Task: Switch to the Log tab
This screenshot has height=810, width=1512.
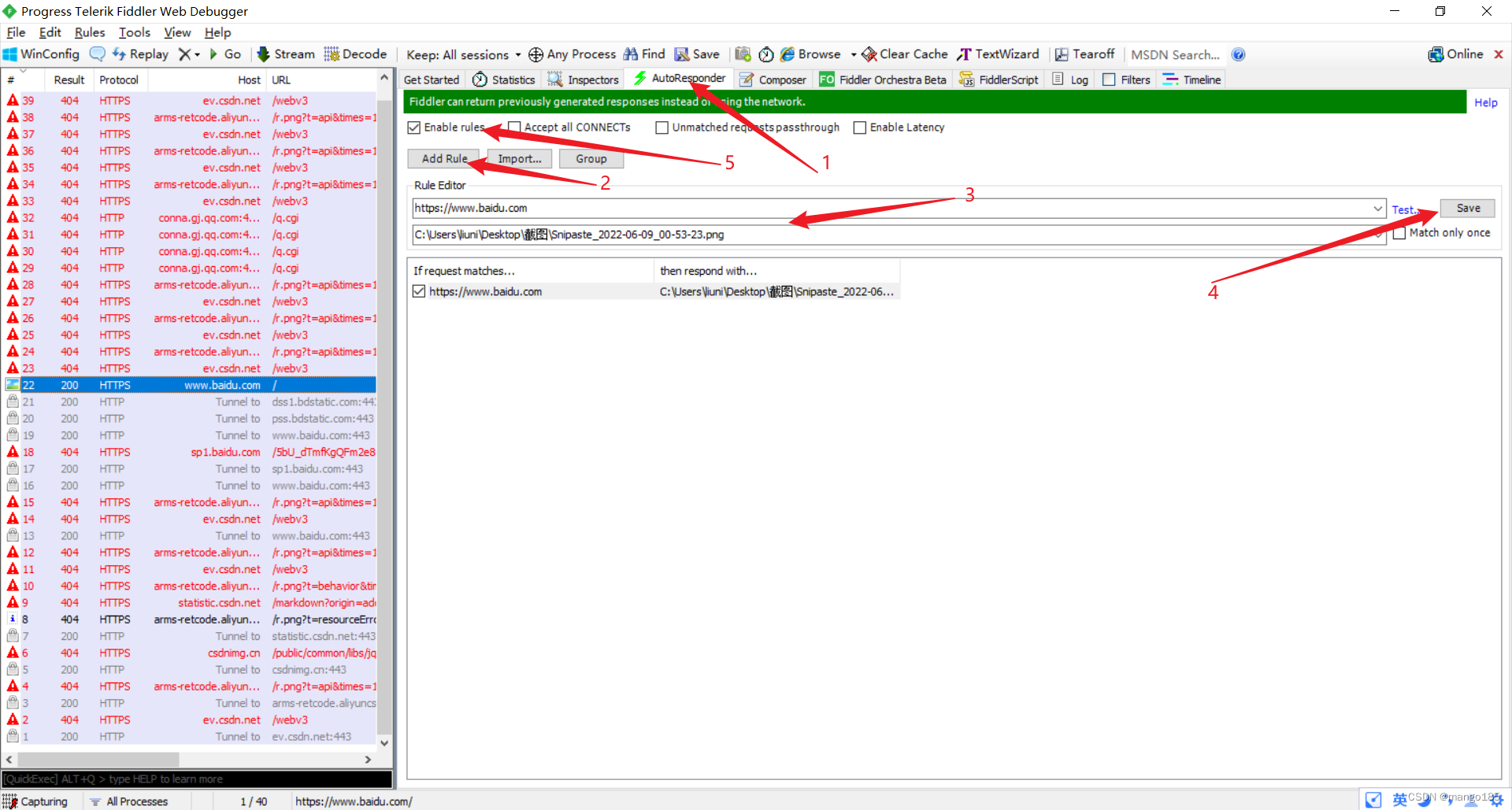Action: point(1070,80)
